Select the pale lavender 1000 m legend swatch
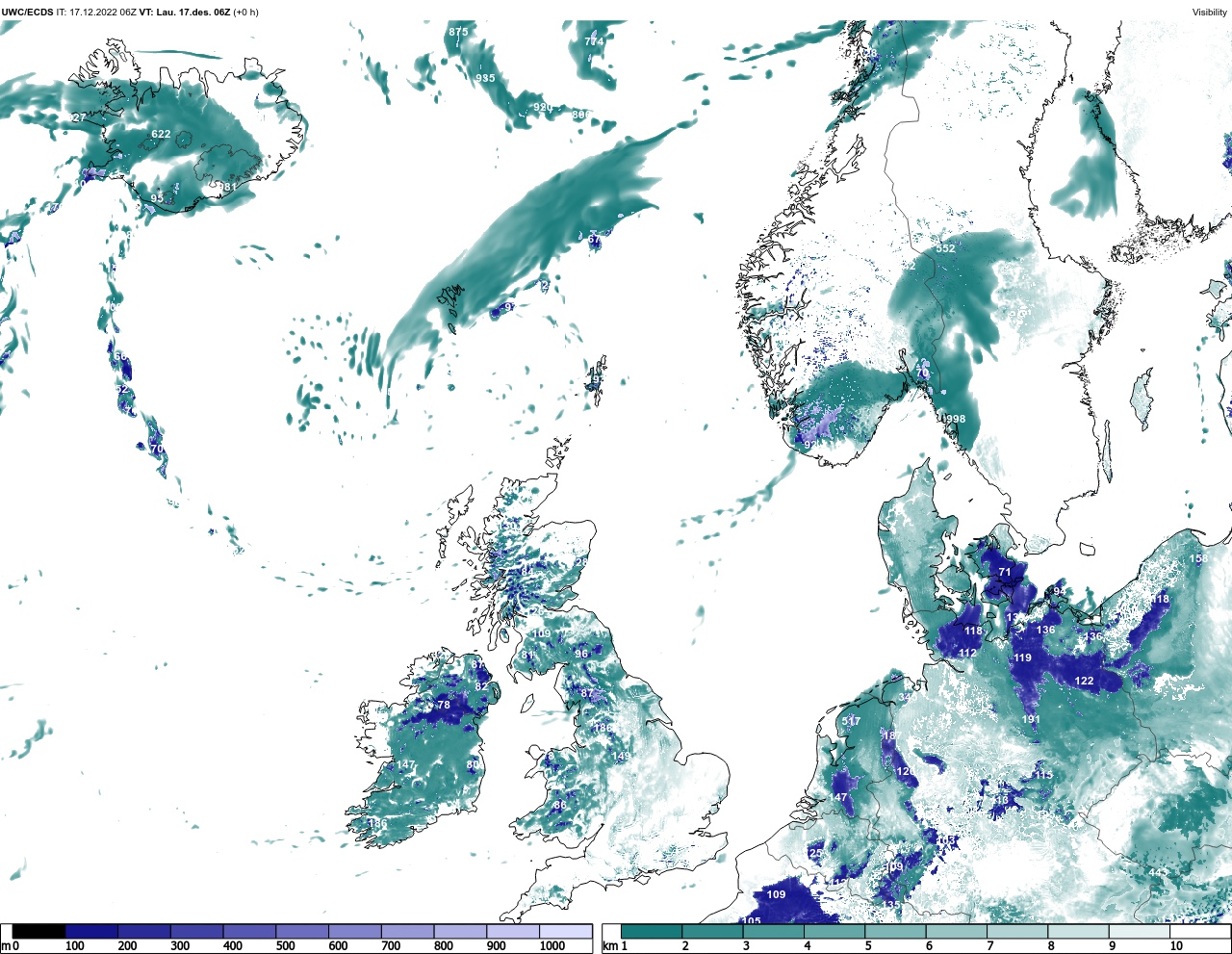The height and width of the screenshot is (954, 1232). [565, 932]
